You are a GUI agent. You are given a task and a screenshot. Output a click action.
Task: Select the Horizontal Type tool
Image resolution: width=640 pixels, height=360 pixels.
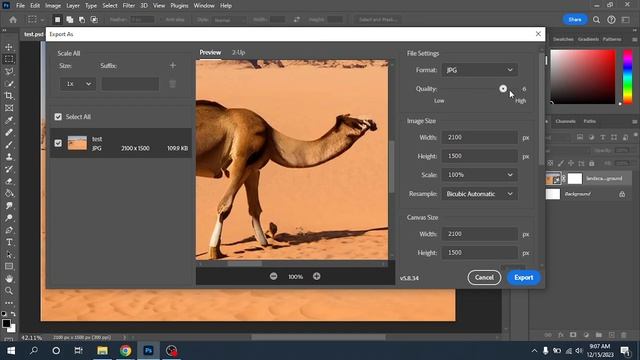pos(9,242)
